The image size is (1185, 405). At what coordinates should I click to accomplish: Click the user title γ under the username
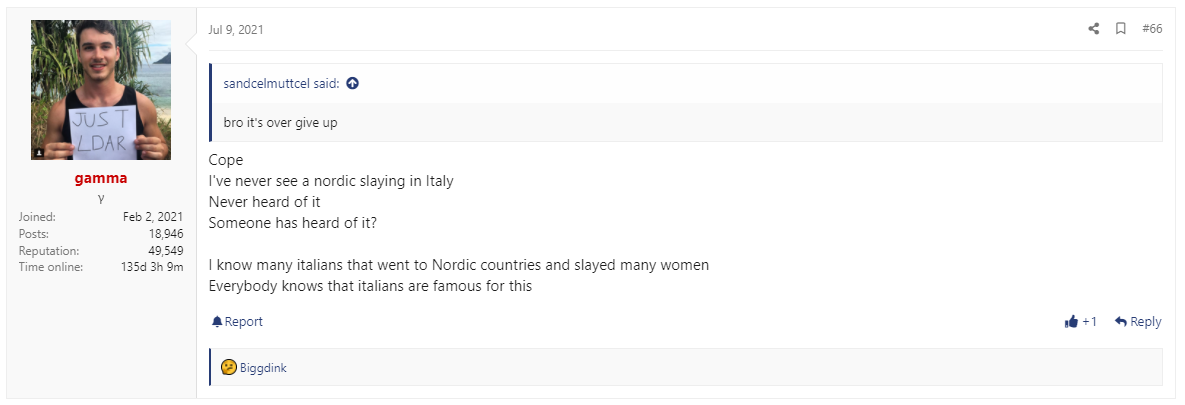101,198
